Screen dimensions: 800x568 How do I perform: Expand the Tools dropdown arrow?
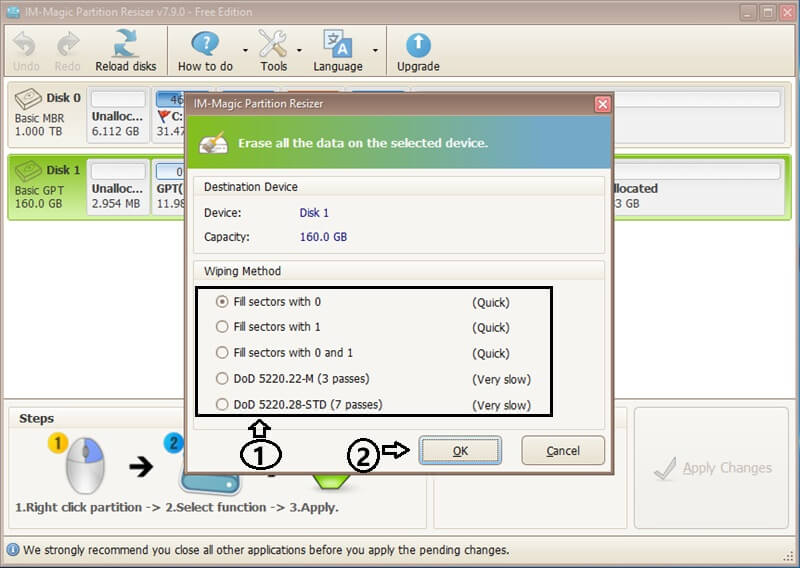click(299, 50)
